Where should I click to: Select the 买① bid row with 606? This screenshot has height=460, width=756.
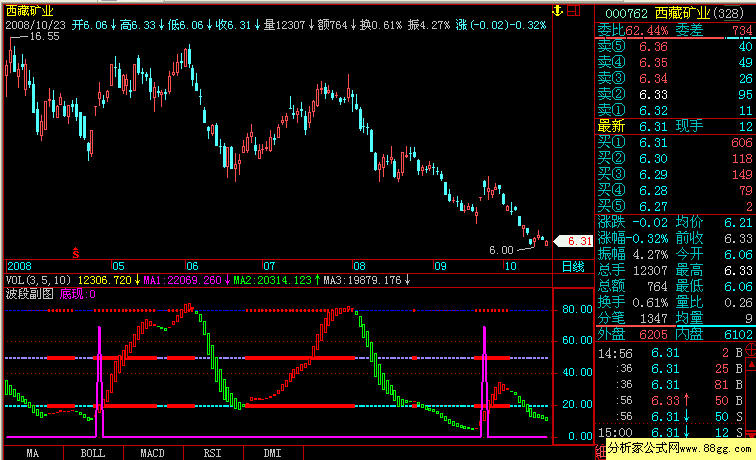[675, 143]
